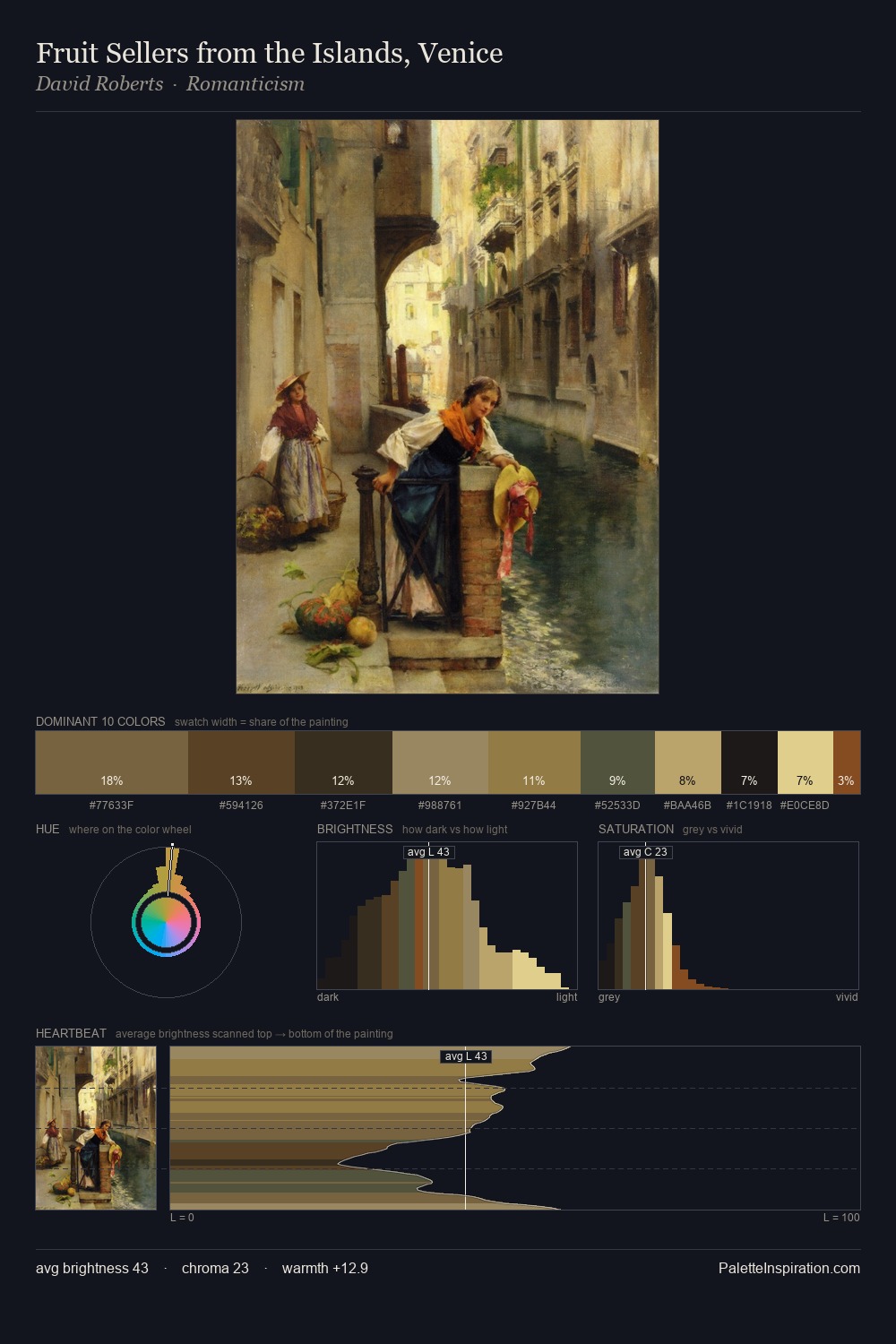896x1344 pixels.
Task: Pick the #372E1F 12% dark swatch
Action: 343,762
